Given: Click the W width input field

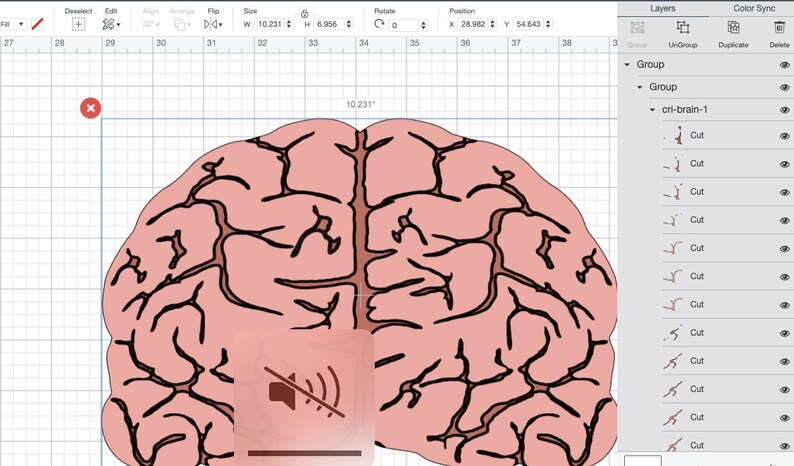Looking at the screenshot, I should [x=269, y=24].
